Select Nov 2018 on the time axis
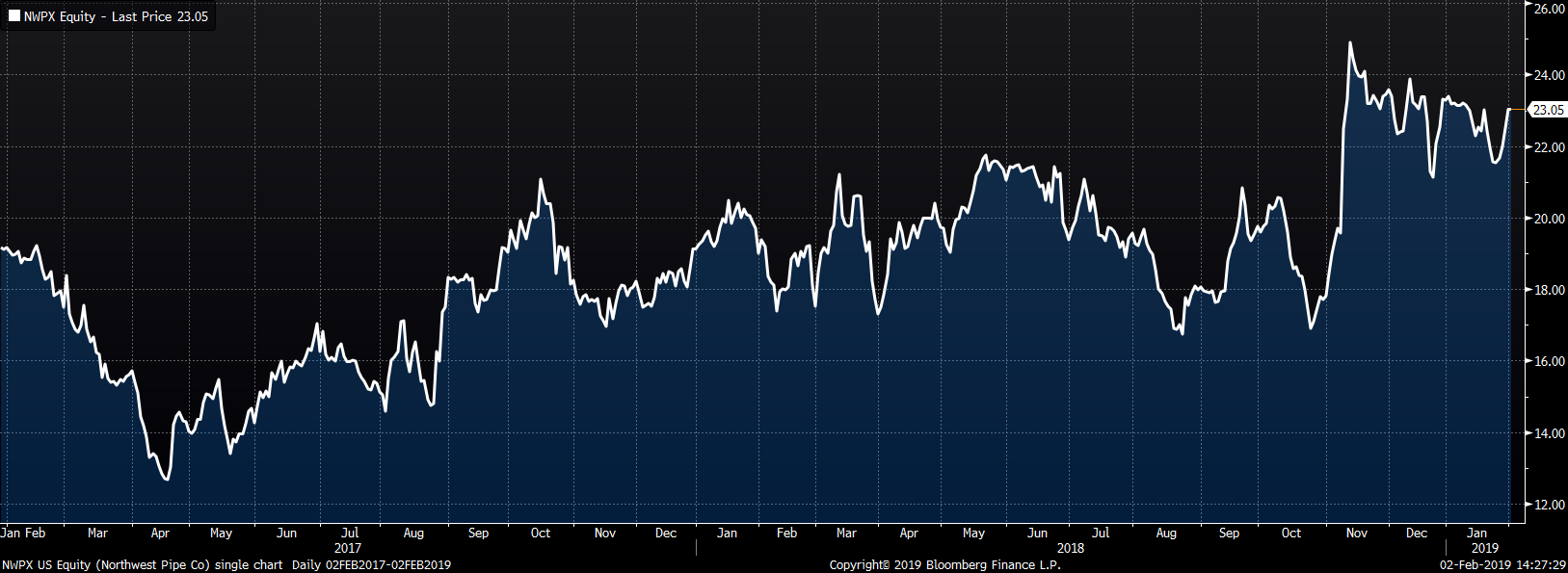Viewport: 1568px width, 573px height. (1356, 533)
